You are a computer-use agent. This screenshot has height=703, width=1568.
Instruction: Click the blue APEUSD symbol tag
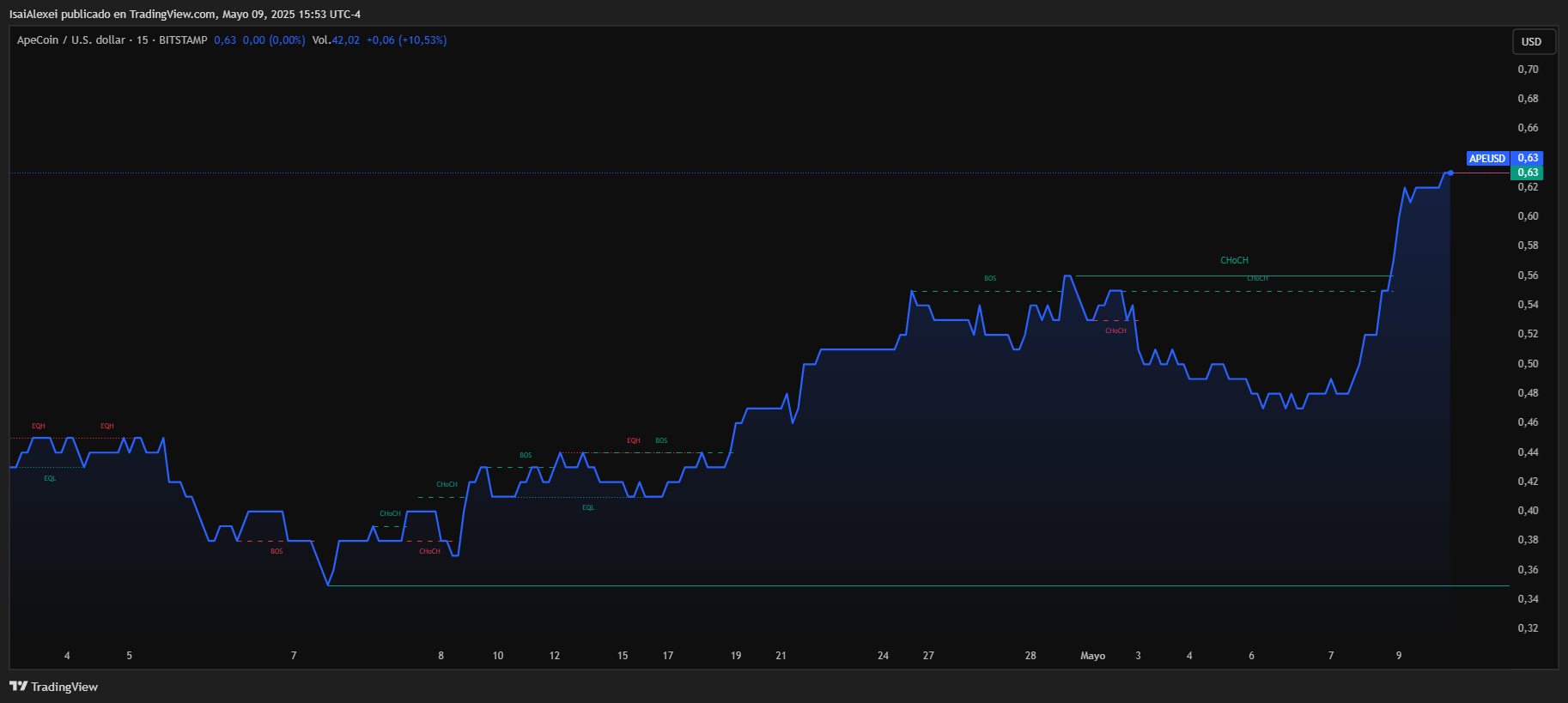click(1486, 159)
